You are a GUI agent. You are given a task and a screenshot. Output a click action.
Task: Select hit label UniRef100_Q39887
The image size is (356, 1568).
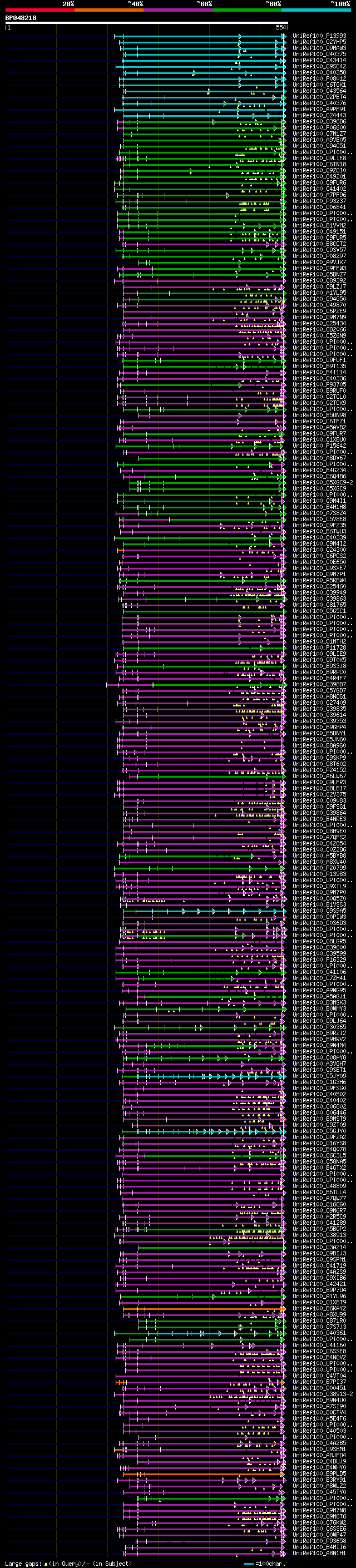coord(319,684)
